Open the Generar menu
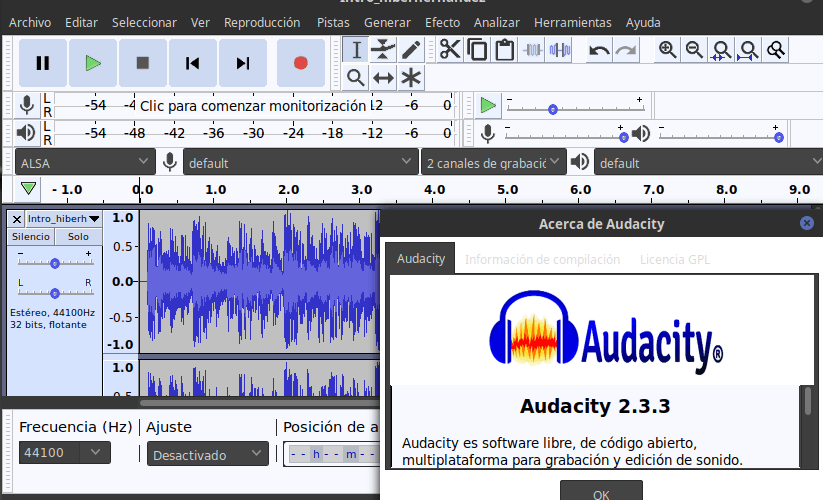This screenshot has width=823, height=500. point(387,23)
